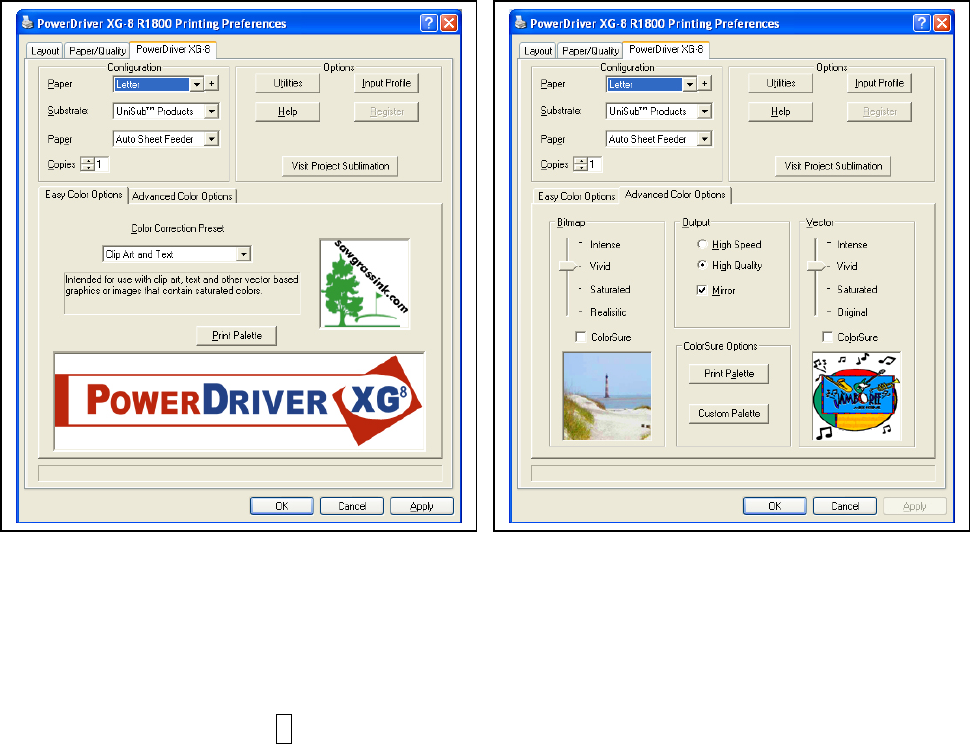Click Cancel in the right window
The image size is (970, 744).
pyautogui.click(x=845, y=506)
